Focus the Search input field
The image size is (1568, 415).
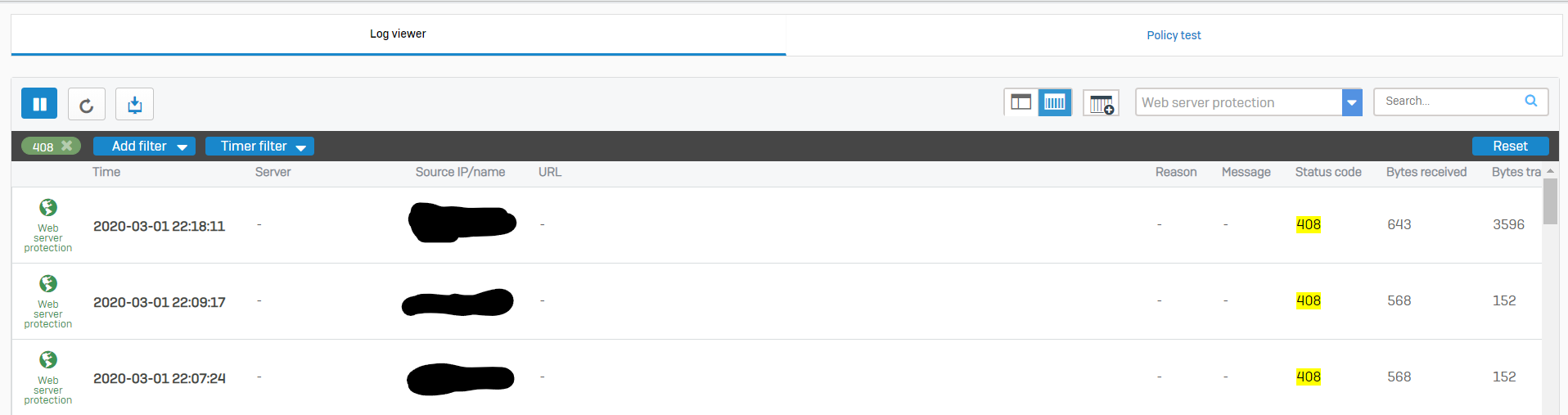click(1450, 101)
